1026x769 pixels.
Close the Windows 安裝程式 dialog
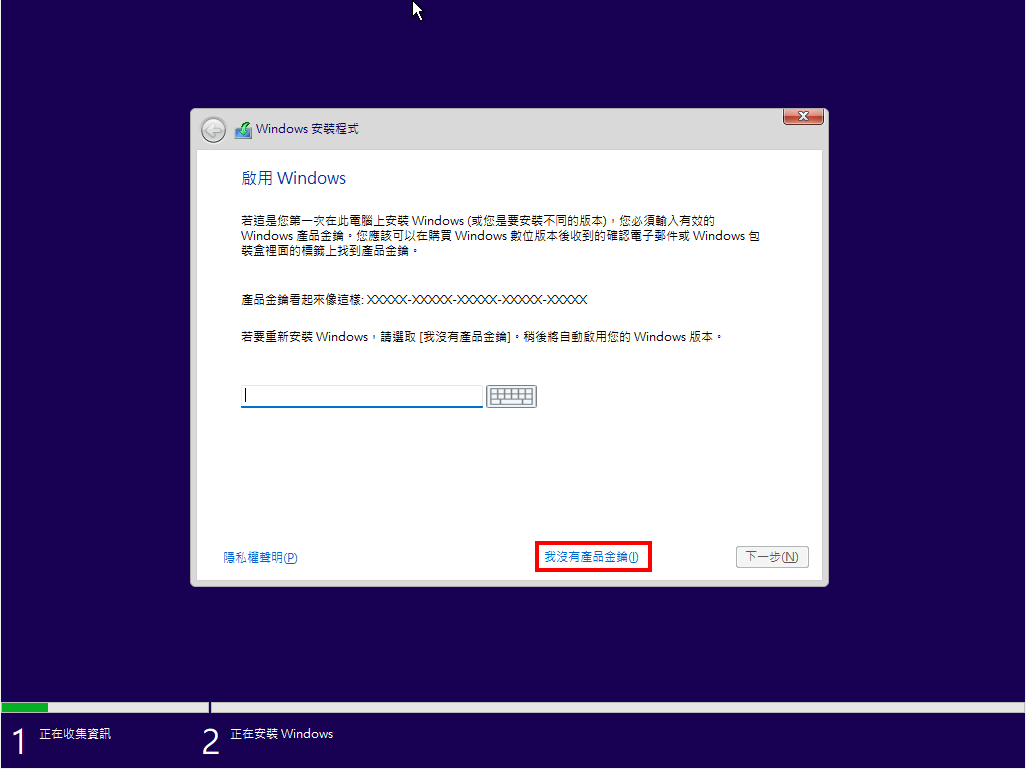(x=802, y=117)
